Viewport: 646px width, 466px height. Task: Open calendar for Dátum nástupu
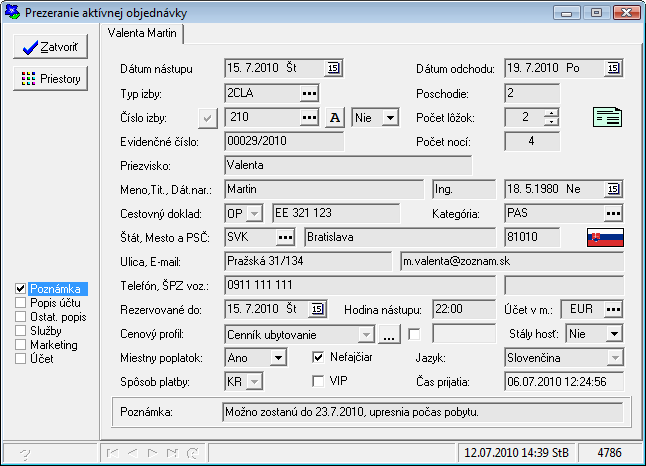click(333, 68)
